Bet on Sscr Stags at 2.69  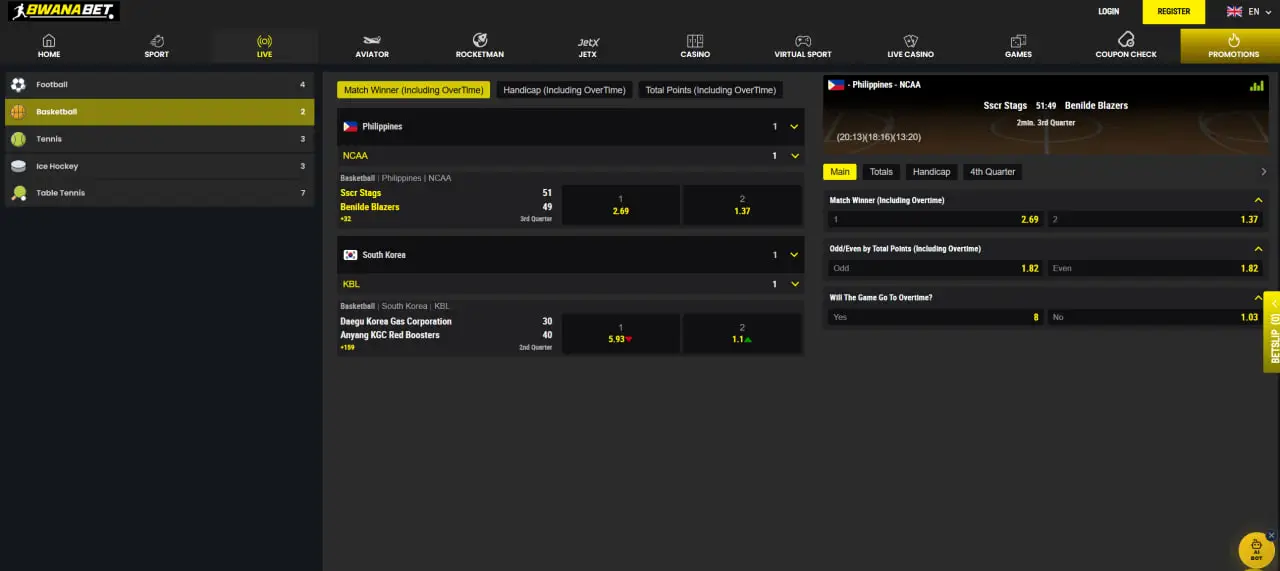click(621, 205)
